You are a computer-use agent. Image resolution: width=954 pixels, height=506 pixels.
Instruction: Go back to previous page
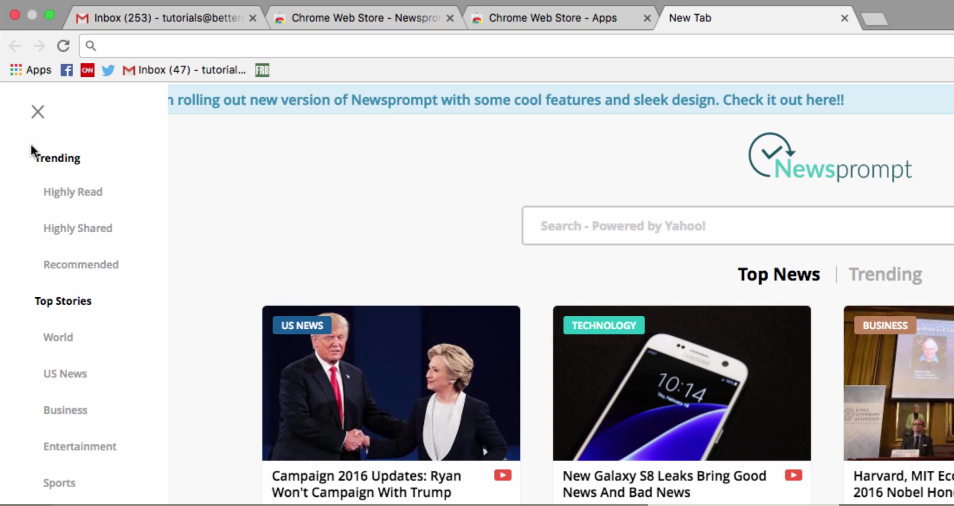coord(15,46)
